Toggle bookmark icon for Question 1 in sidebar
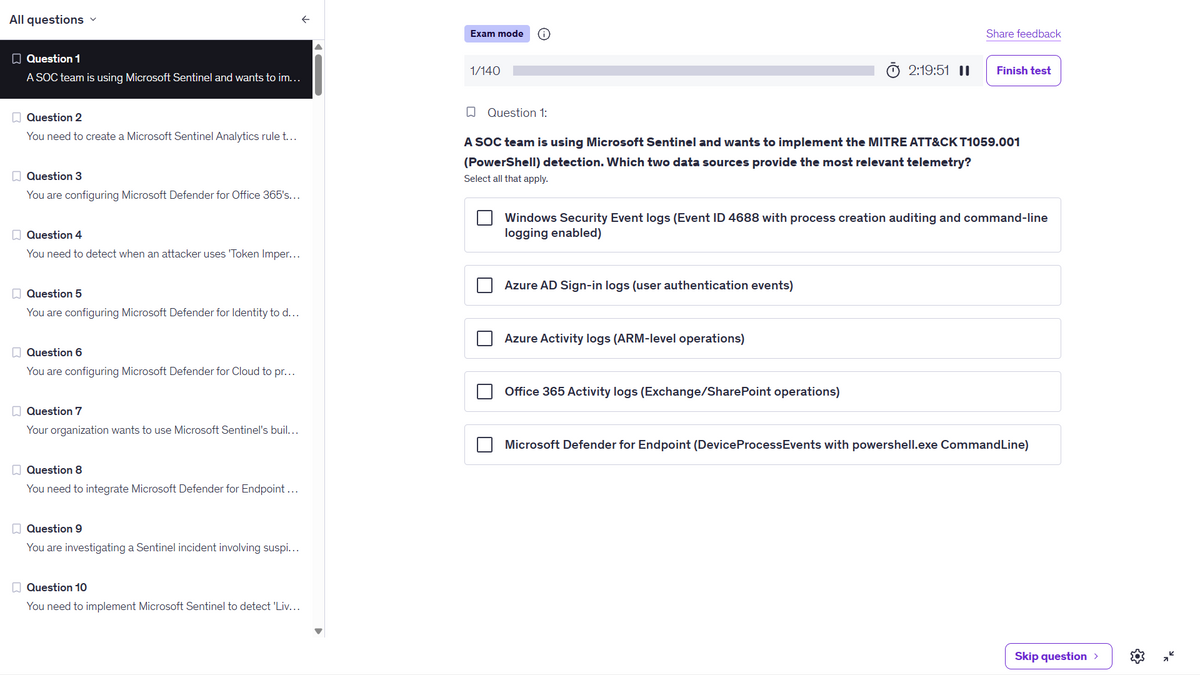The image size is (1200, 675). 16,59
